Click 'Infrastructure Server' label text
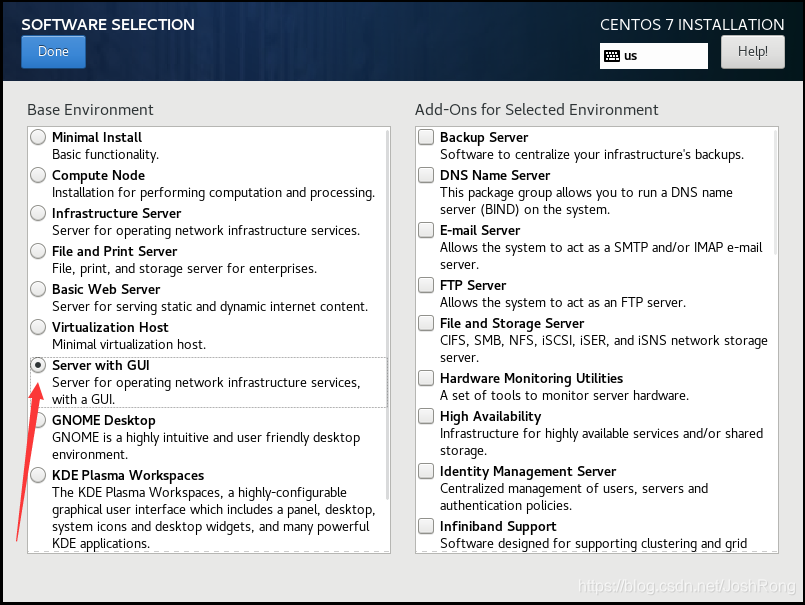The image size is (805, 605). click(x=117, y=213)
